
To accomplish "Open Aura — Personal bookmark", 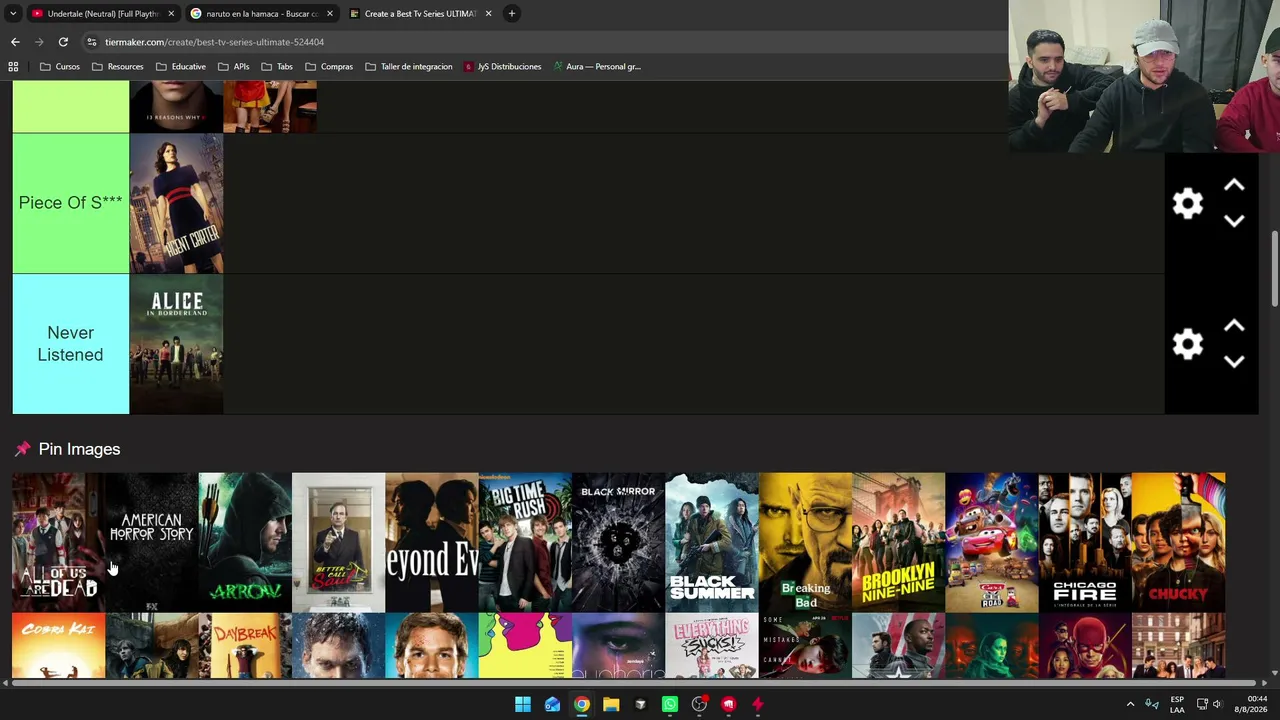I will click(x=597, y=67).
